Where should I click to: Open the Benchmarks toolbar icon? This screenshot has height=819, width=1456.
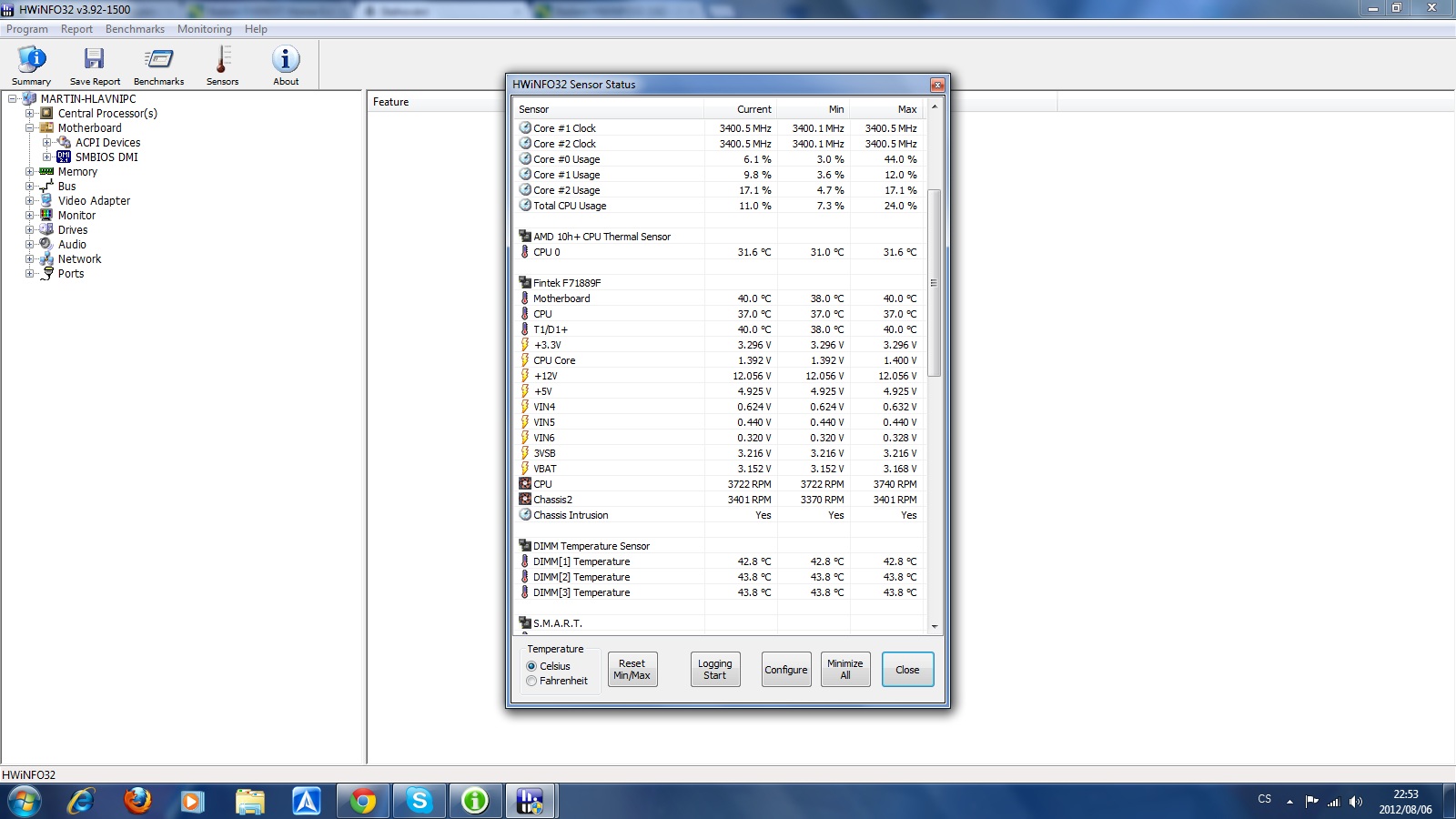click(x=158, y=59)
